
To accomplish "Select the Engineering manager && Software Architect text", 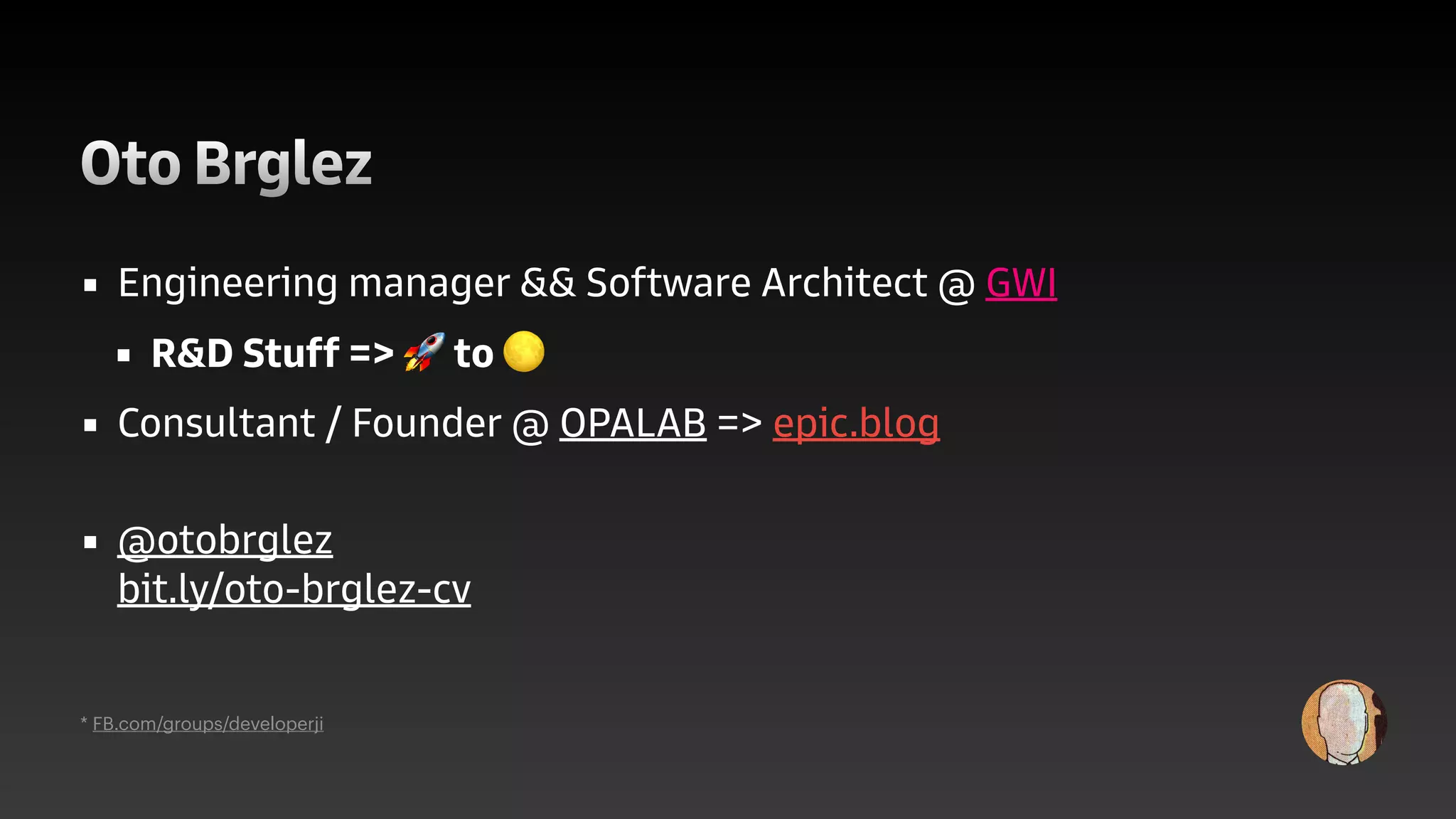I will [x=523, y=284].
